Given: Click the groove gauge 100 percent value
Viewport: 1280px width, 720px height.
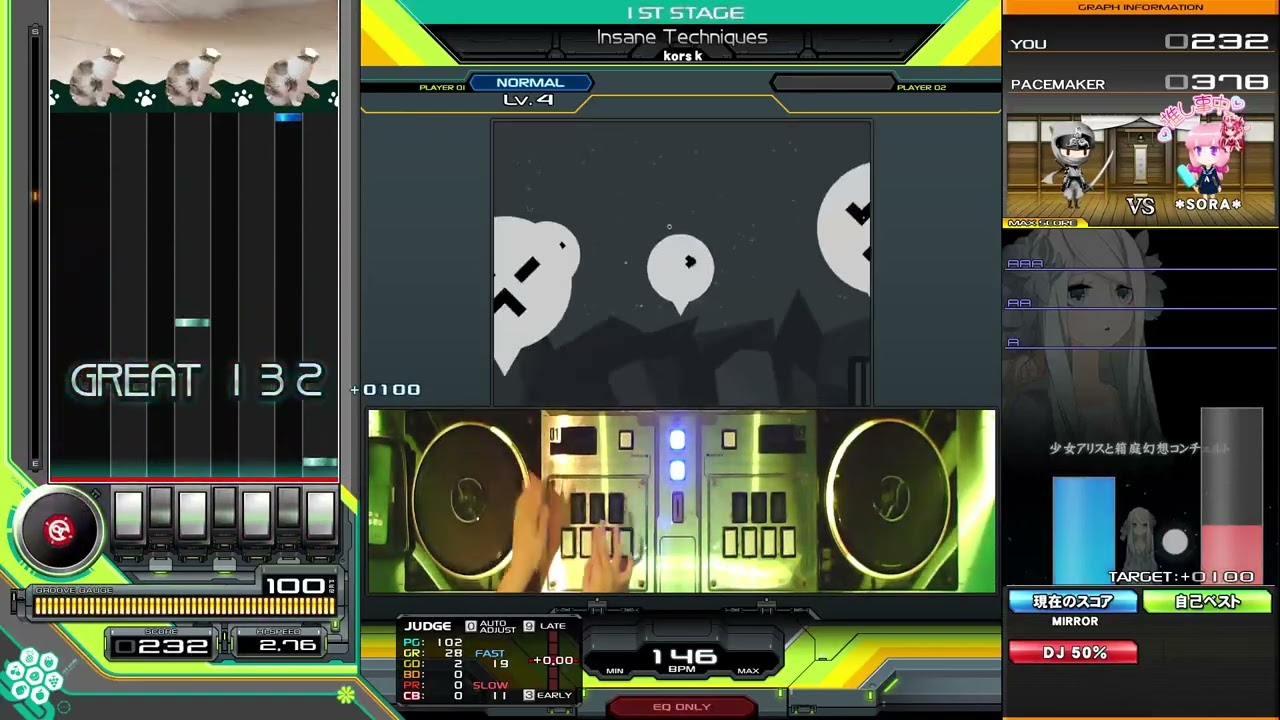Looking at the screenshot, I should (x=295, y=586).
